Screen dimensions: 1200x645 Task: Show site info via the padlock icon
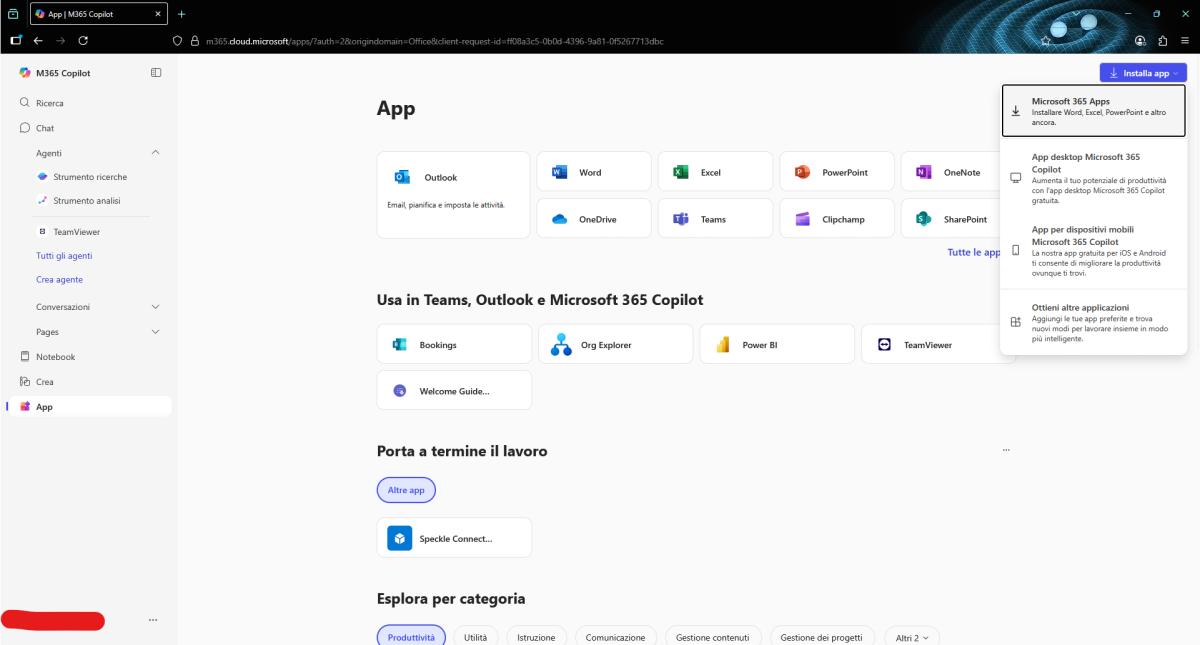tap(195, 41)
